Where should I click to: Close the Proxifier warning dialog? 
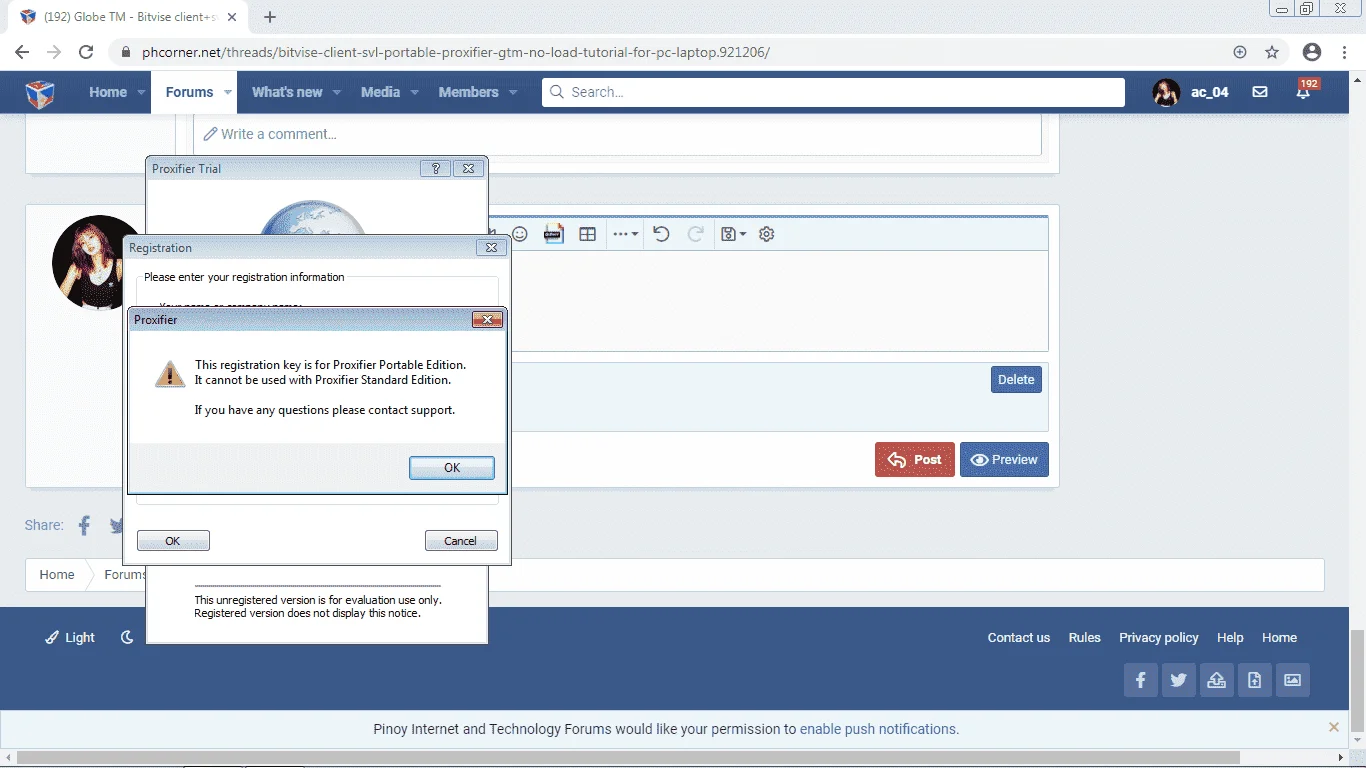(x=487, y=320)
